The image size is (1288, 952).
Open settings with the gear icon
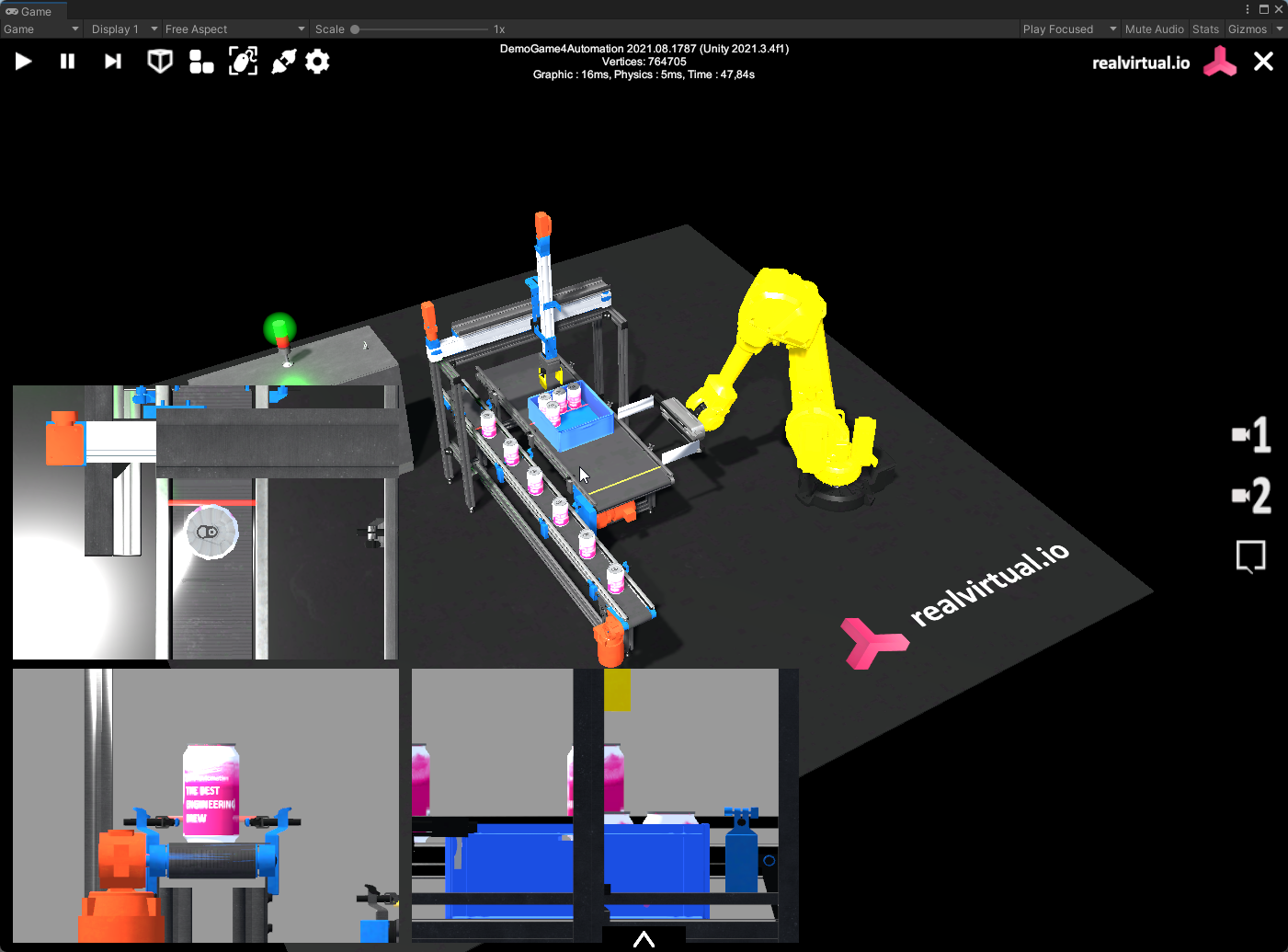coord(317,62)
